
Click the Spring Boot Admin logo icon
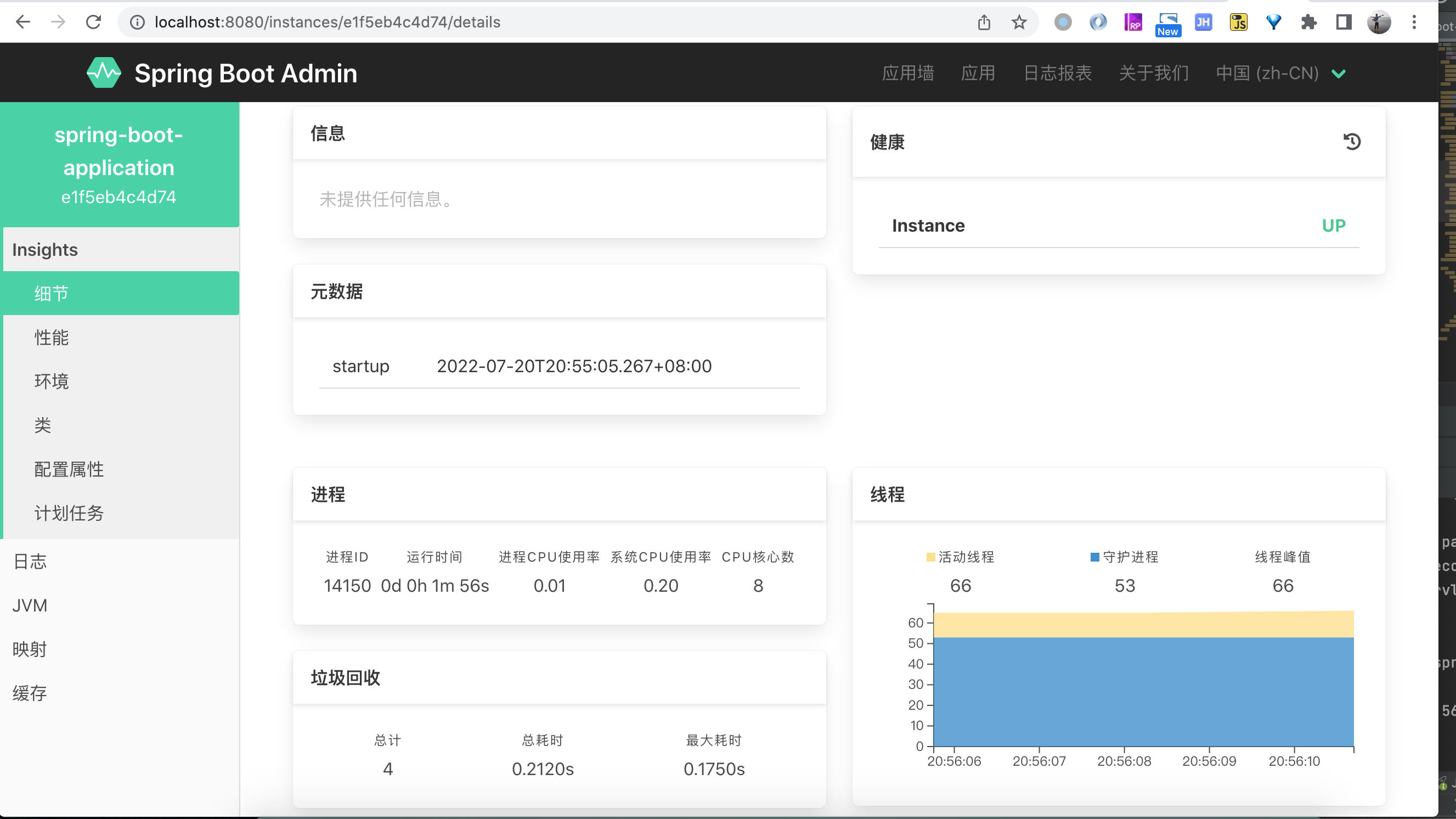click(104, 73)
